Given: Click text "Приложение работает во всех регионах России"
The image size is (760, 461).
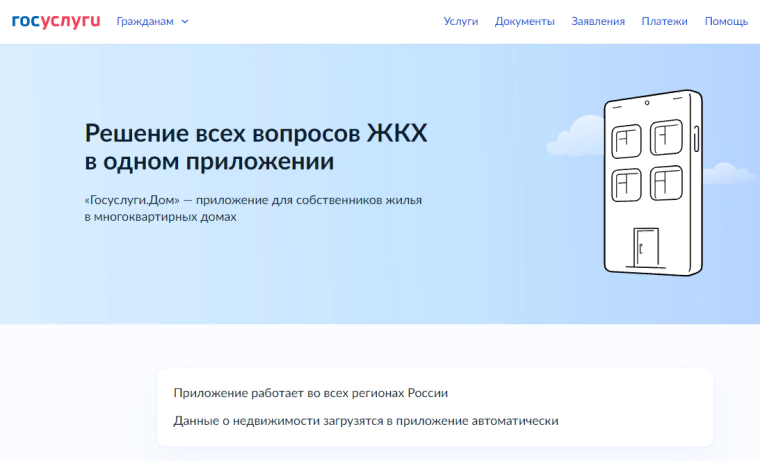Looking at the screenshot, I should pos(311,393).
